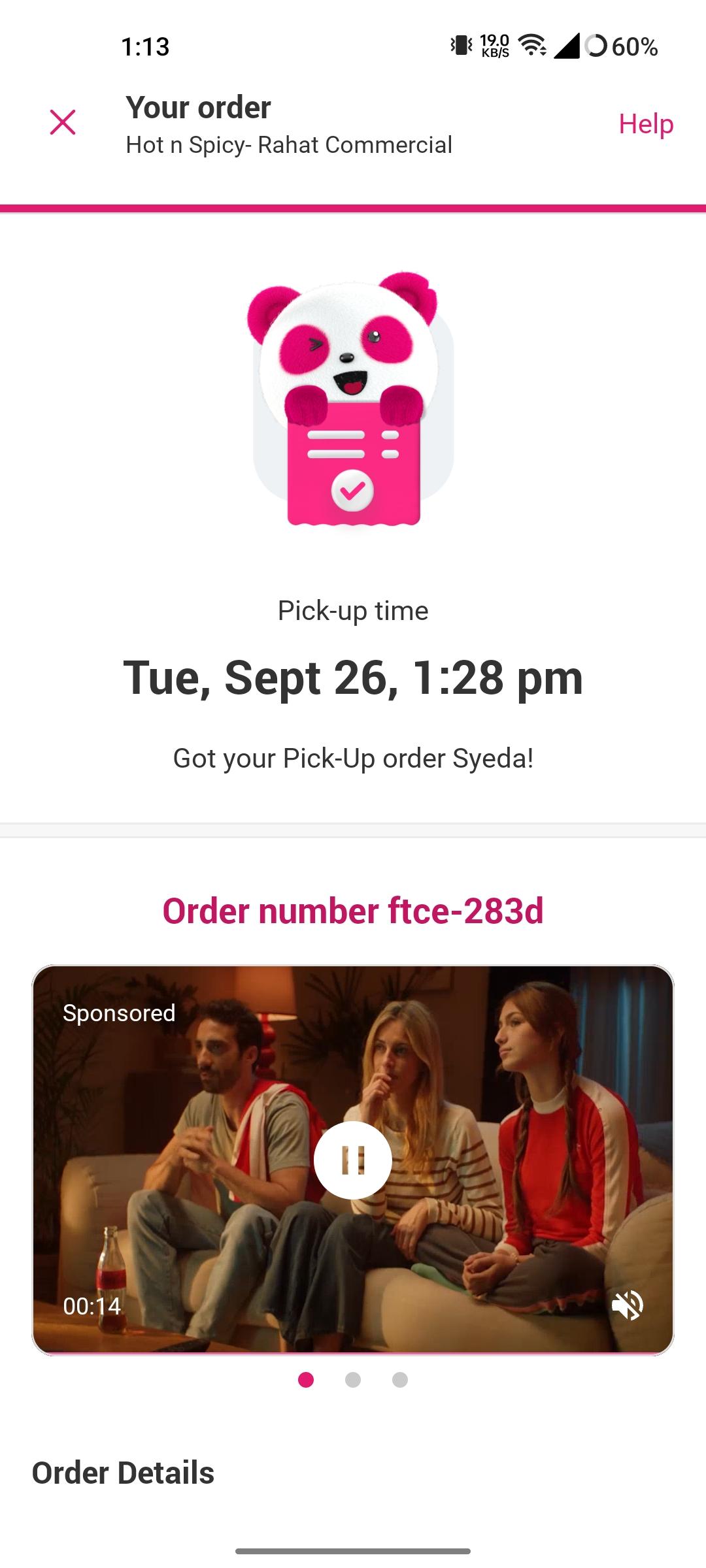This screenshot has height=1568, width=706.
Task: Tap the Sponsored label on video
Action: point(119,1013)
